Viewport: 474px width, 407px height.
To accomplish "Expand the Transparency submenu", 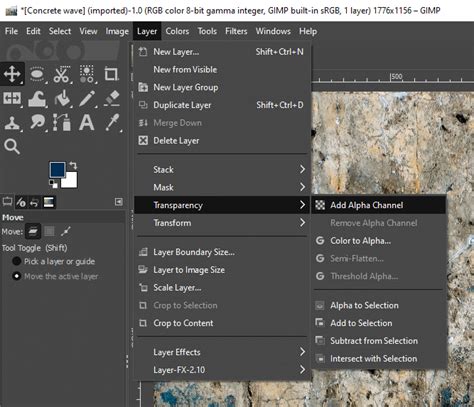I will (x=222, y=205).
